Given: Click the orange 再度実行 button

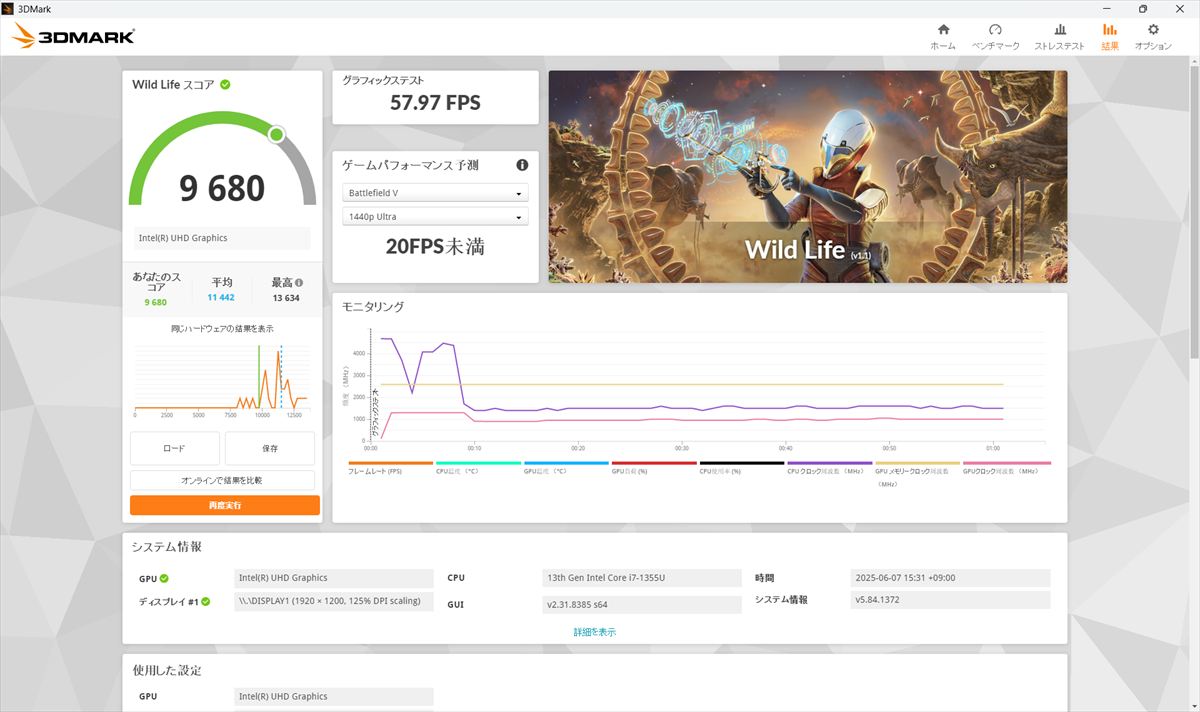Looking at the screenshot, I should (x=225, y=506).
